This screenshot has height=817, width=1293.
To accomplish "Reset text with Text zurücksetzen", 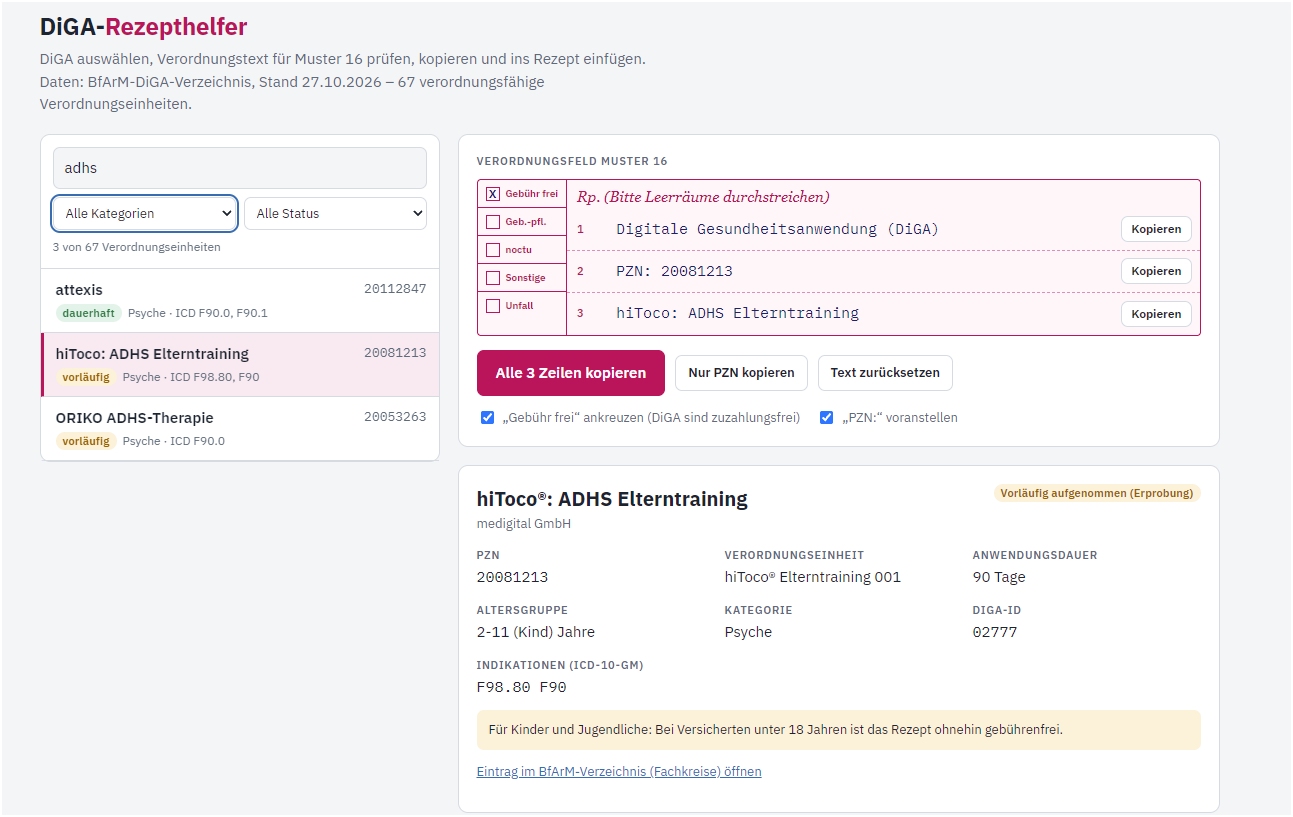I will pyautogui.click(x=885, y=373).
